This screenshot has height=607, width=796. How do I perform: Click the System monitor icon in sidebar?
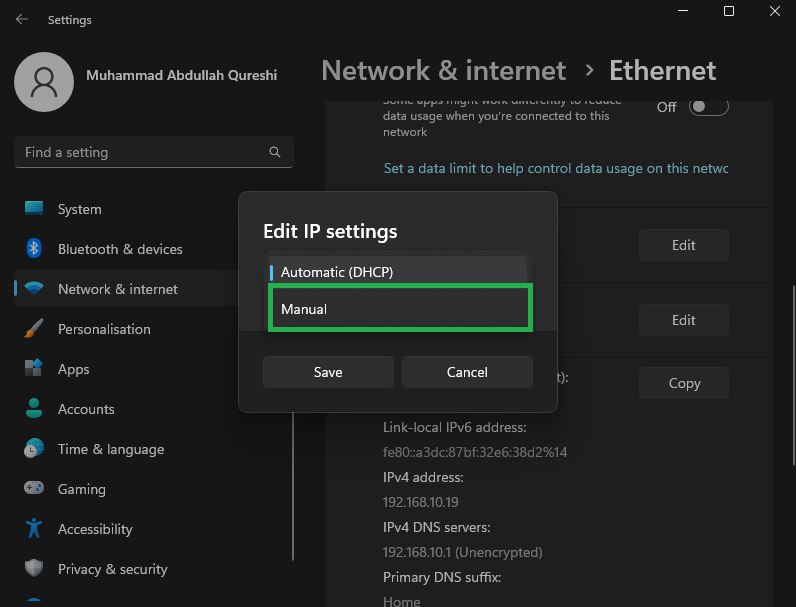click(34, 209)
